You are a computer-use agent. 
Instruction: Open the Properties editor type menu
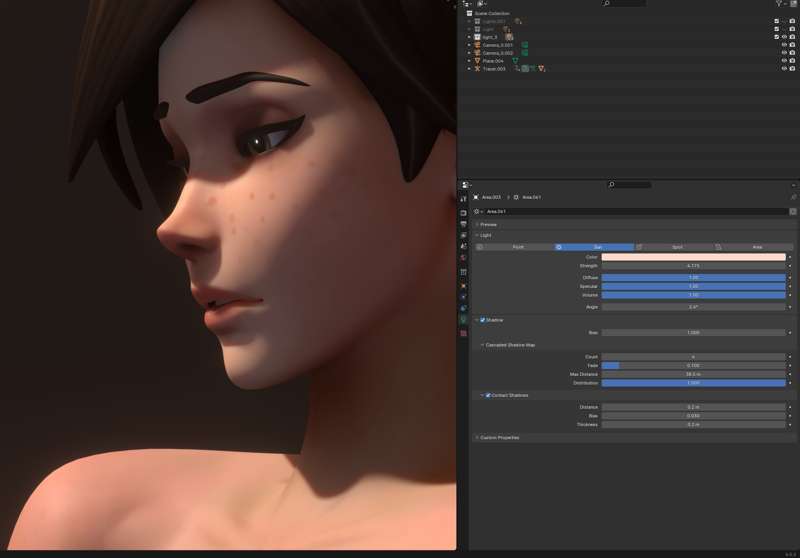[x=466, y=185]
